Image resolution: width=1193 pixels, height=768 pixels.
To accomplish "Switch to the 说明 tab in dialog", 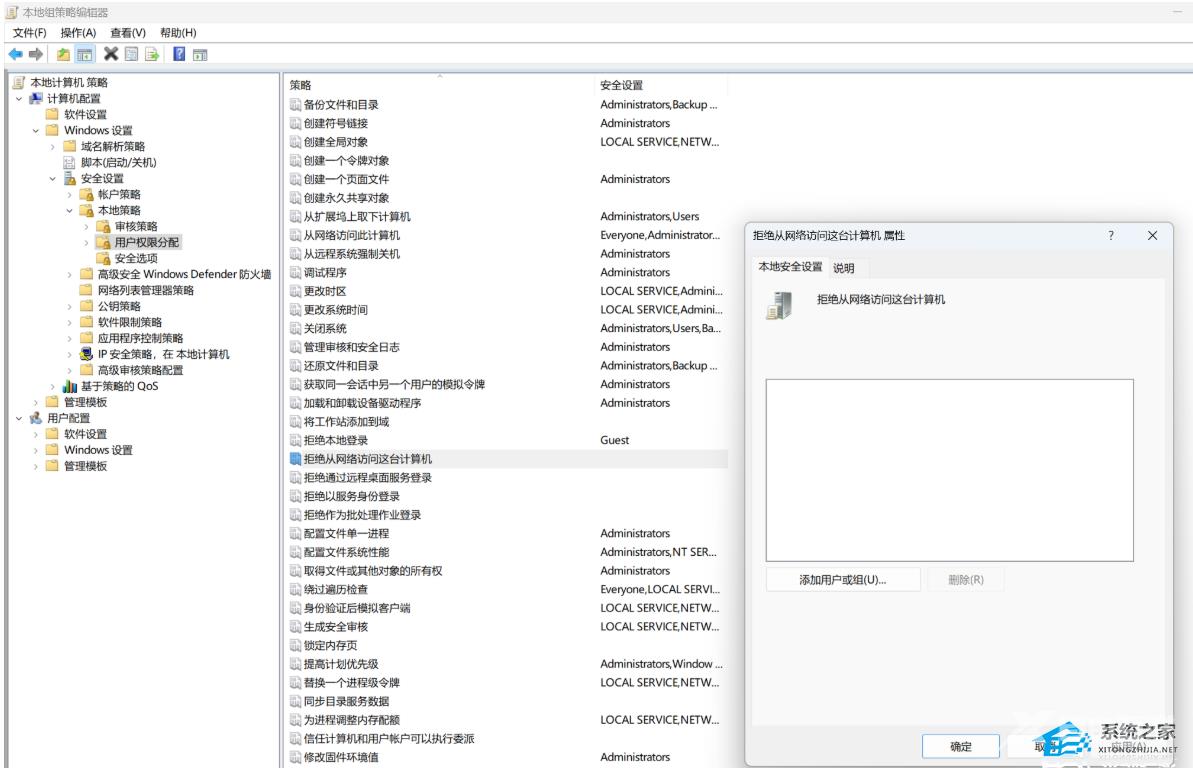I will coord(844,268).
